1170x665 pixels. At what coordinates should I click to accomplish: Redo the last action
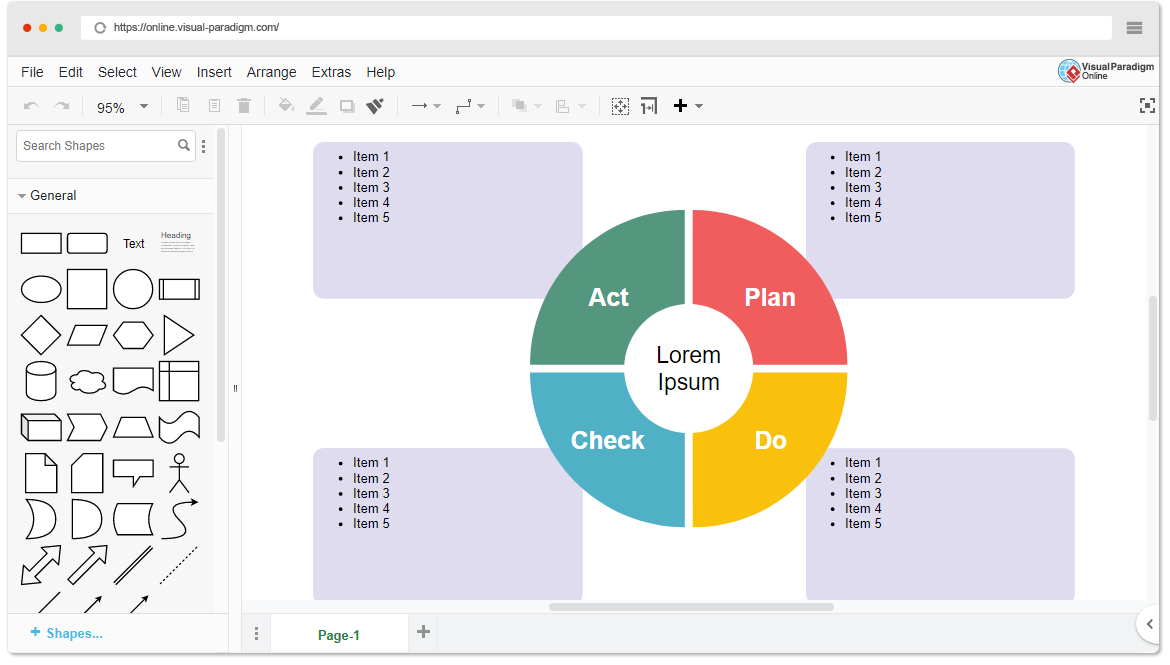[62, 106]
